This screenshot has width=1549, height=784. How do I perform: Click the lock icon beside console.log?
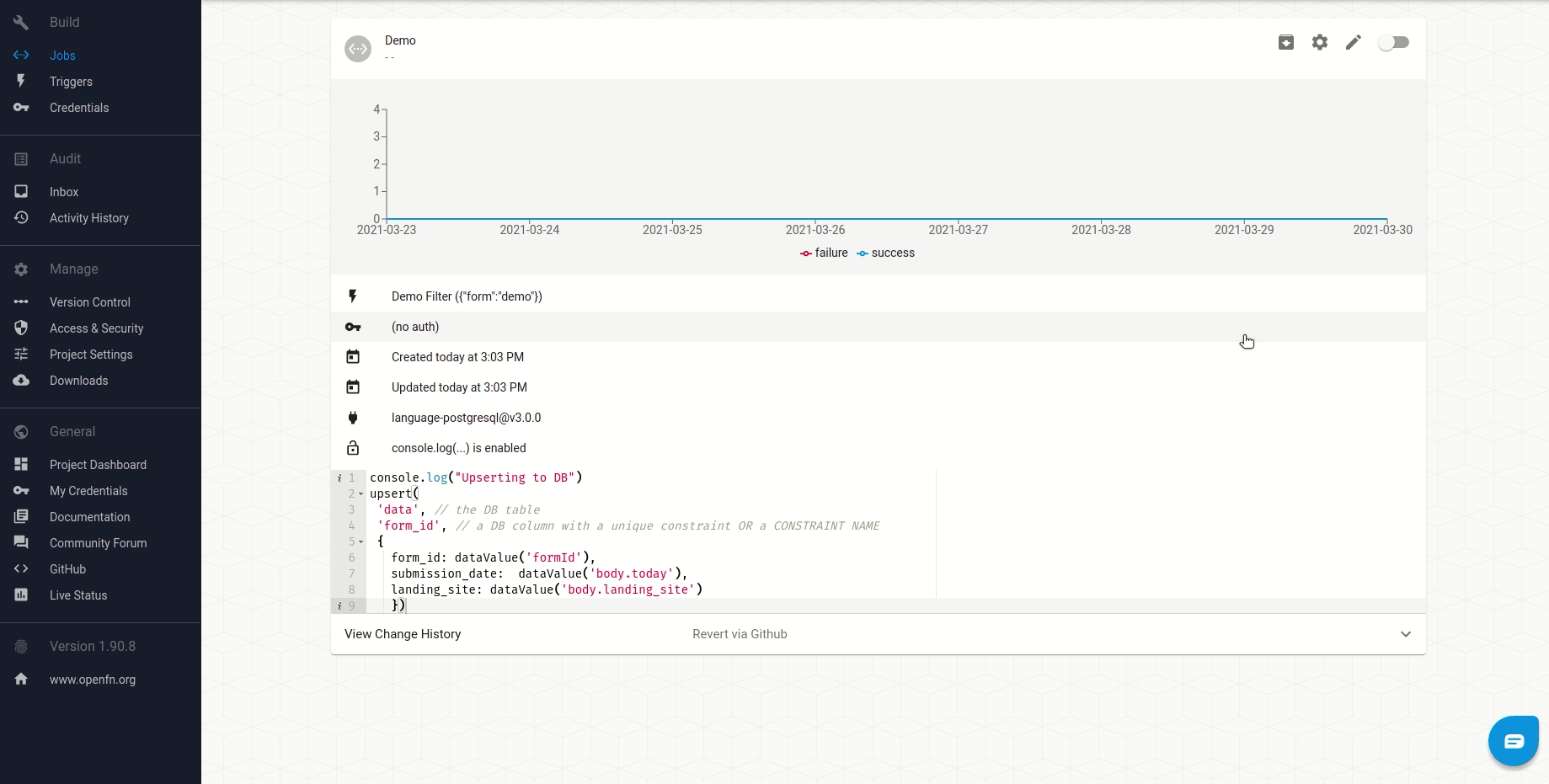[x=353, y=448]
